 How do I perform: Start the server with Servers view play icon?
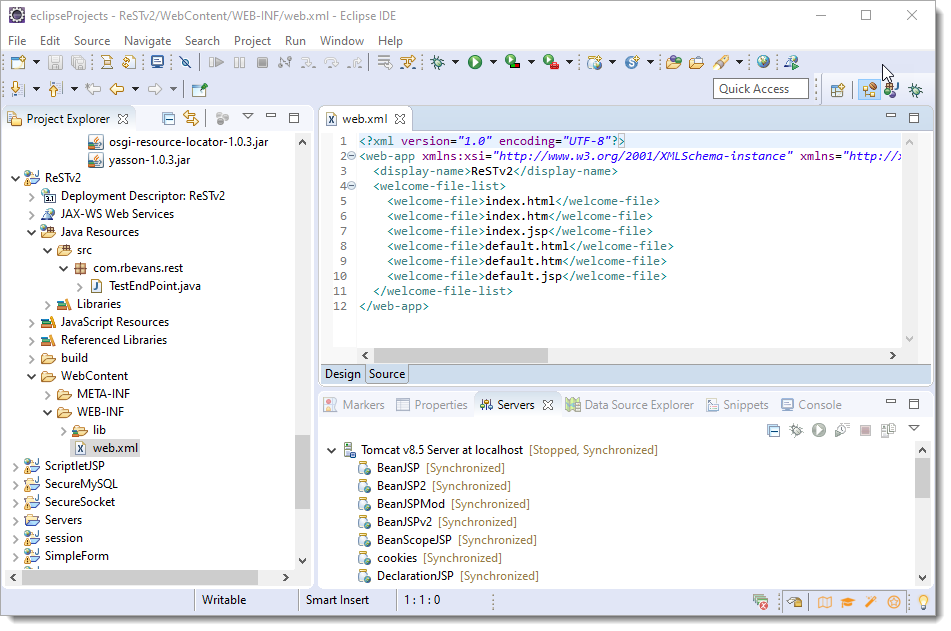tap(819, 430)
